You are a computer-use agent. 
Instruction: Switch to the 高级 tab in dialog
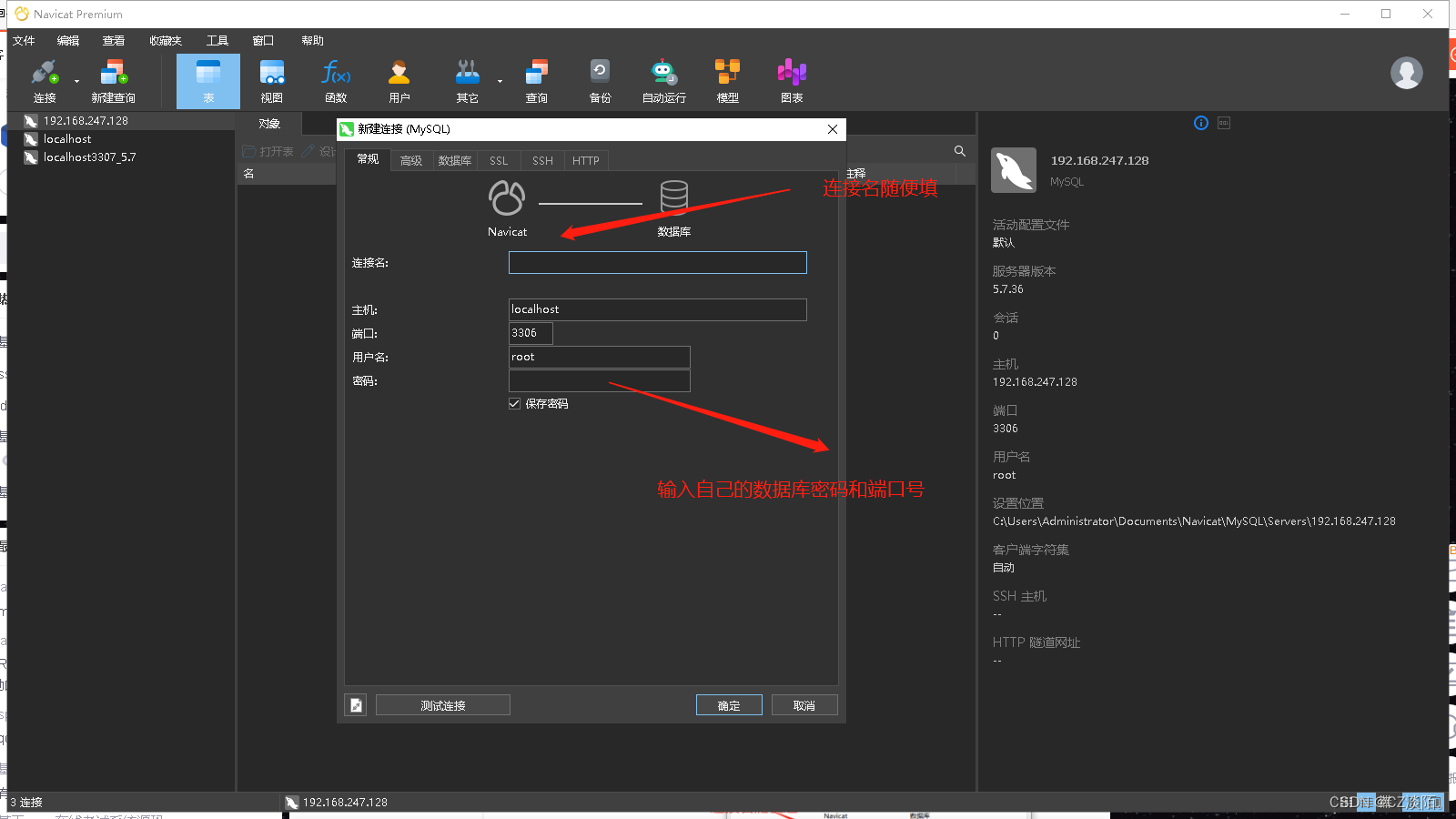(411, 161)
